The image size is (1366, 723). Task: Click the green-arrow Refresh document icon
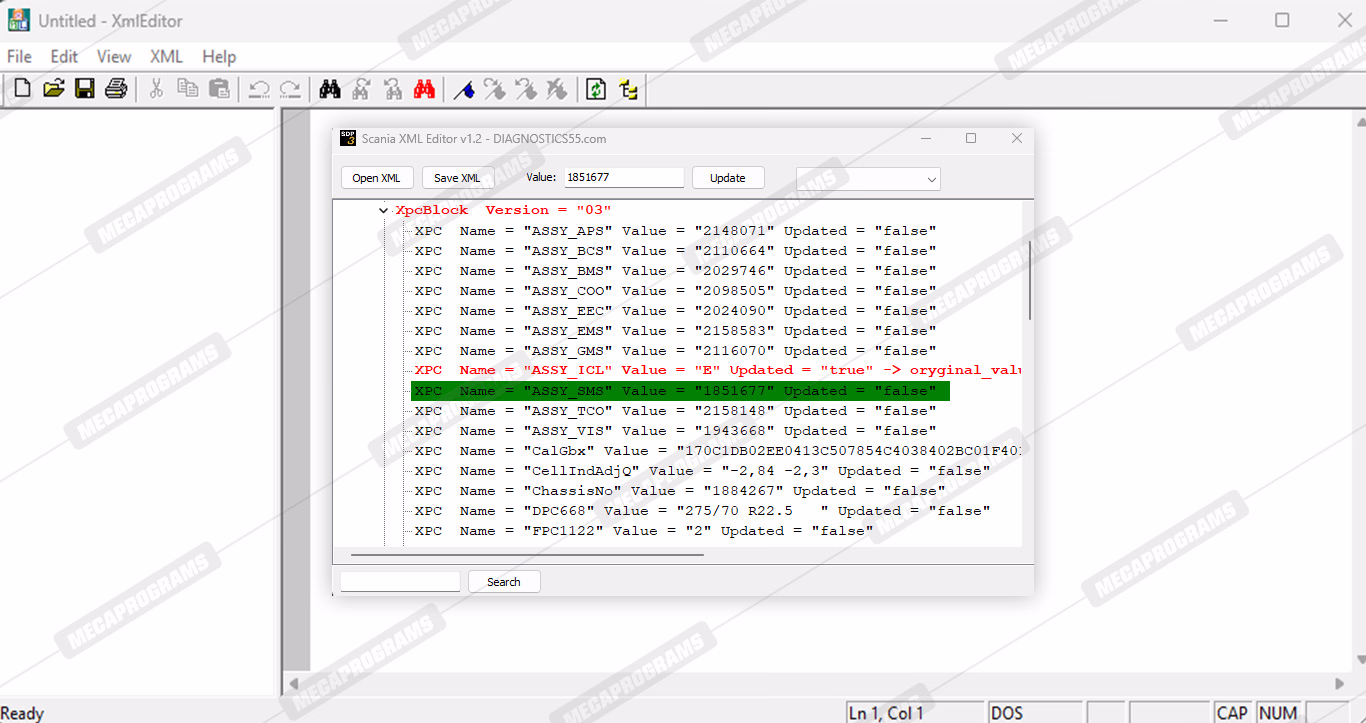point(596,89)
